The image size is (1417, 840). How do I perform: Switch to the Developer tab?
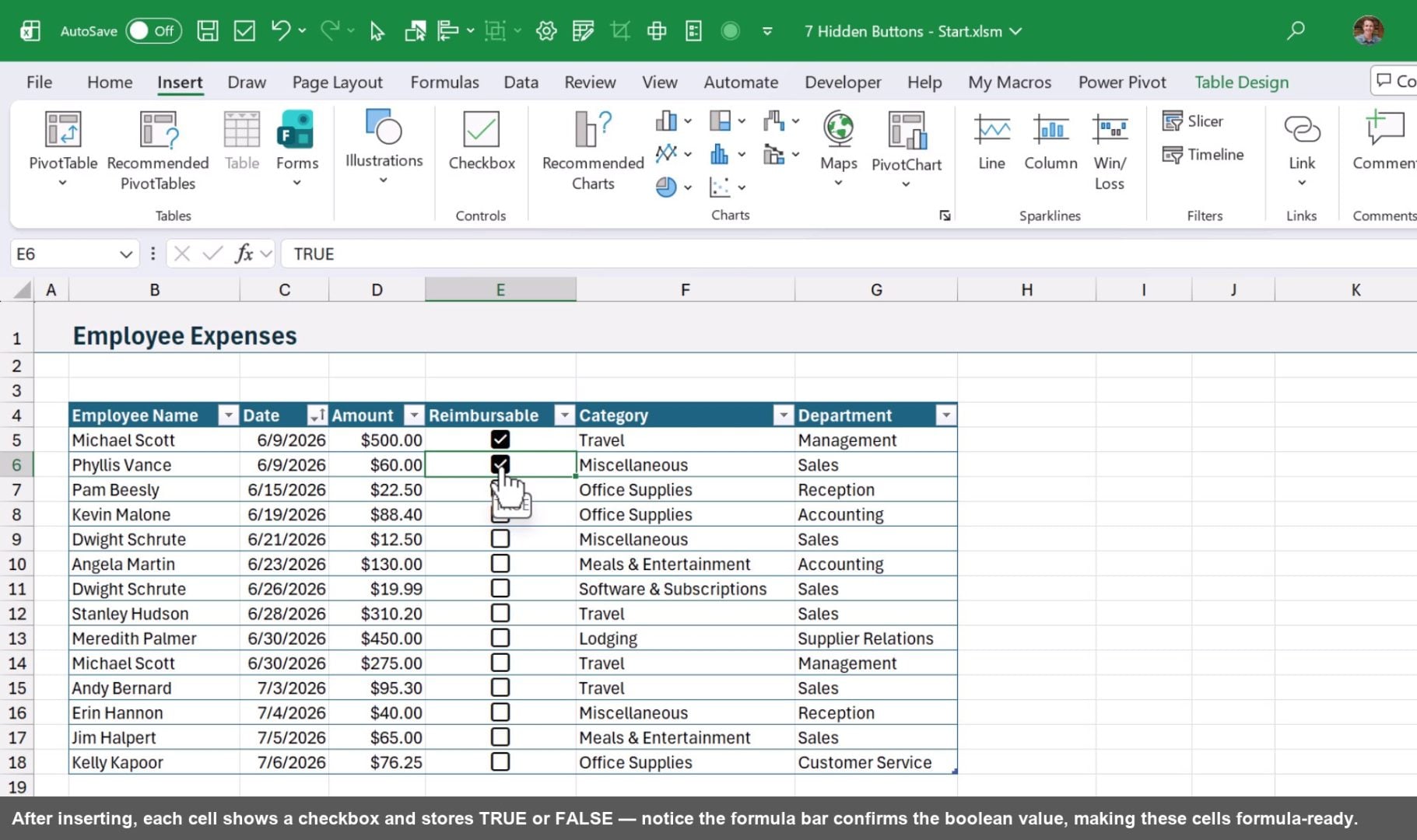point(843,82)
